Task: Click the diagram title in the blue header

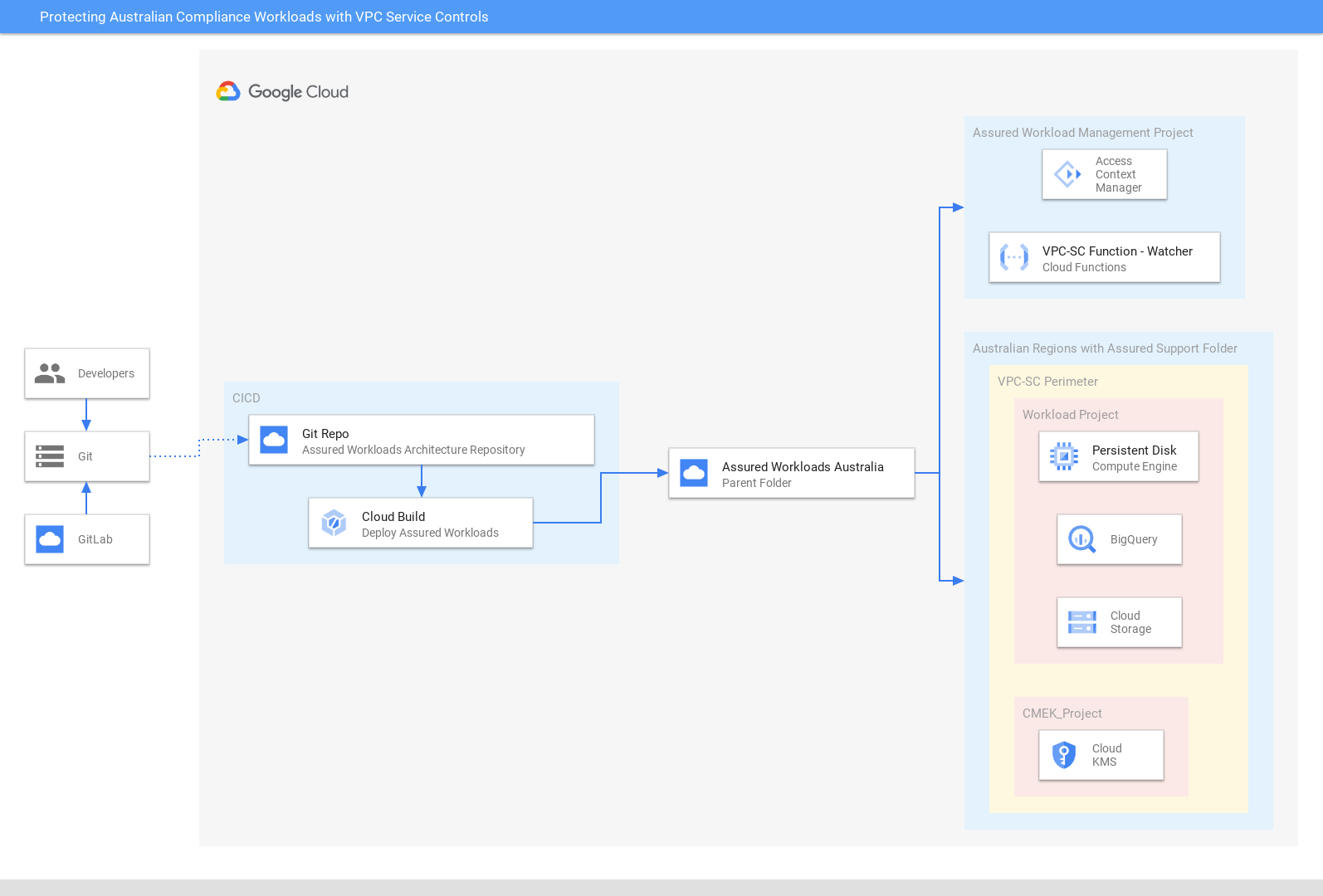Action: (264, 17)
